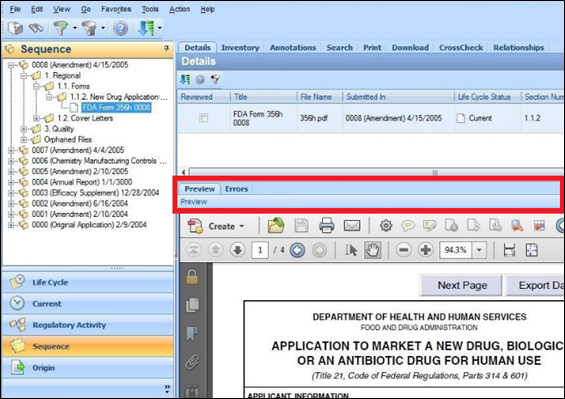Switch to the Errors tab

(x=236, y=189)
